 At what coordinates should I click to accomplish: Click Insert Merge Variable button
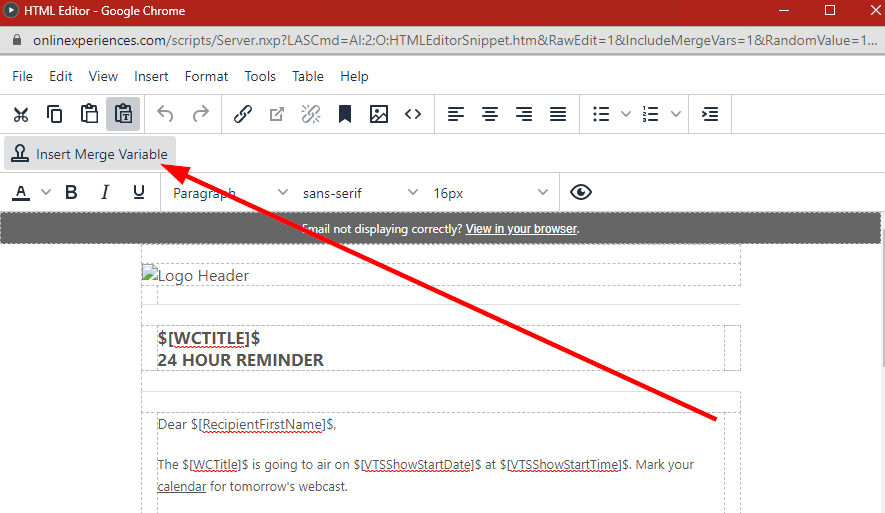point(90,154)
